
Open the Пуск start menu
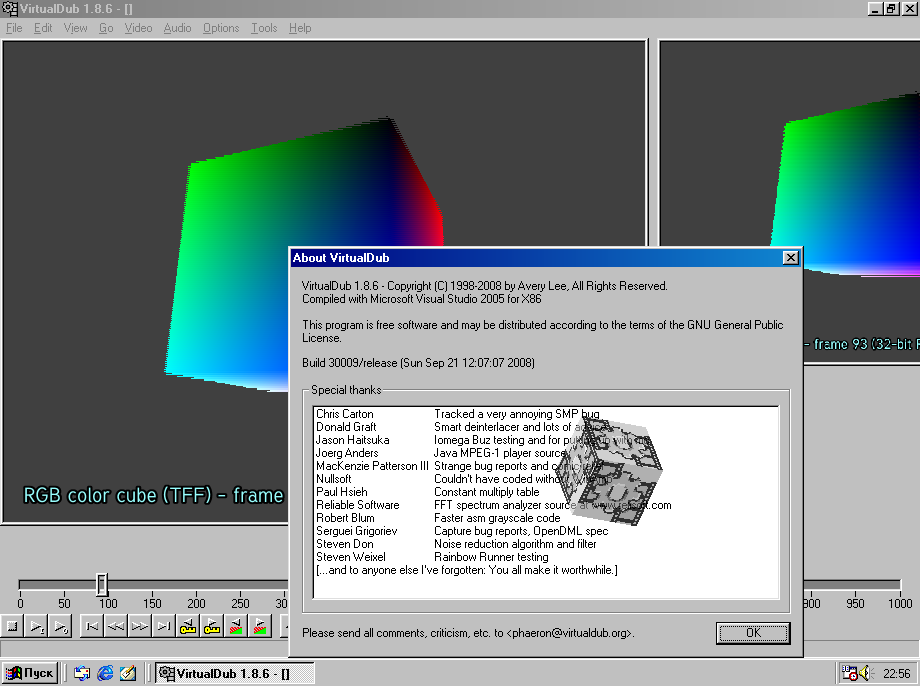click(x=30, y=673)
